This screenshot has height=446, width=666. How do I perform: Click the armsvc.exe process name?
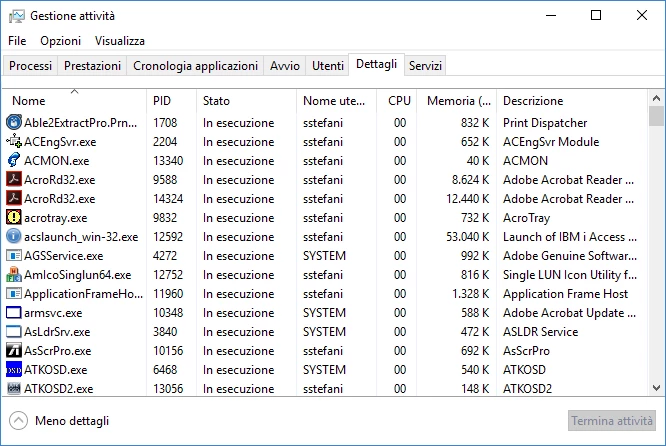[x=53, y=313]
